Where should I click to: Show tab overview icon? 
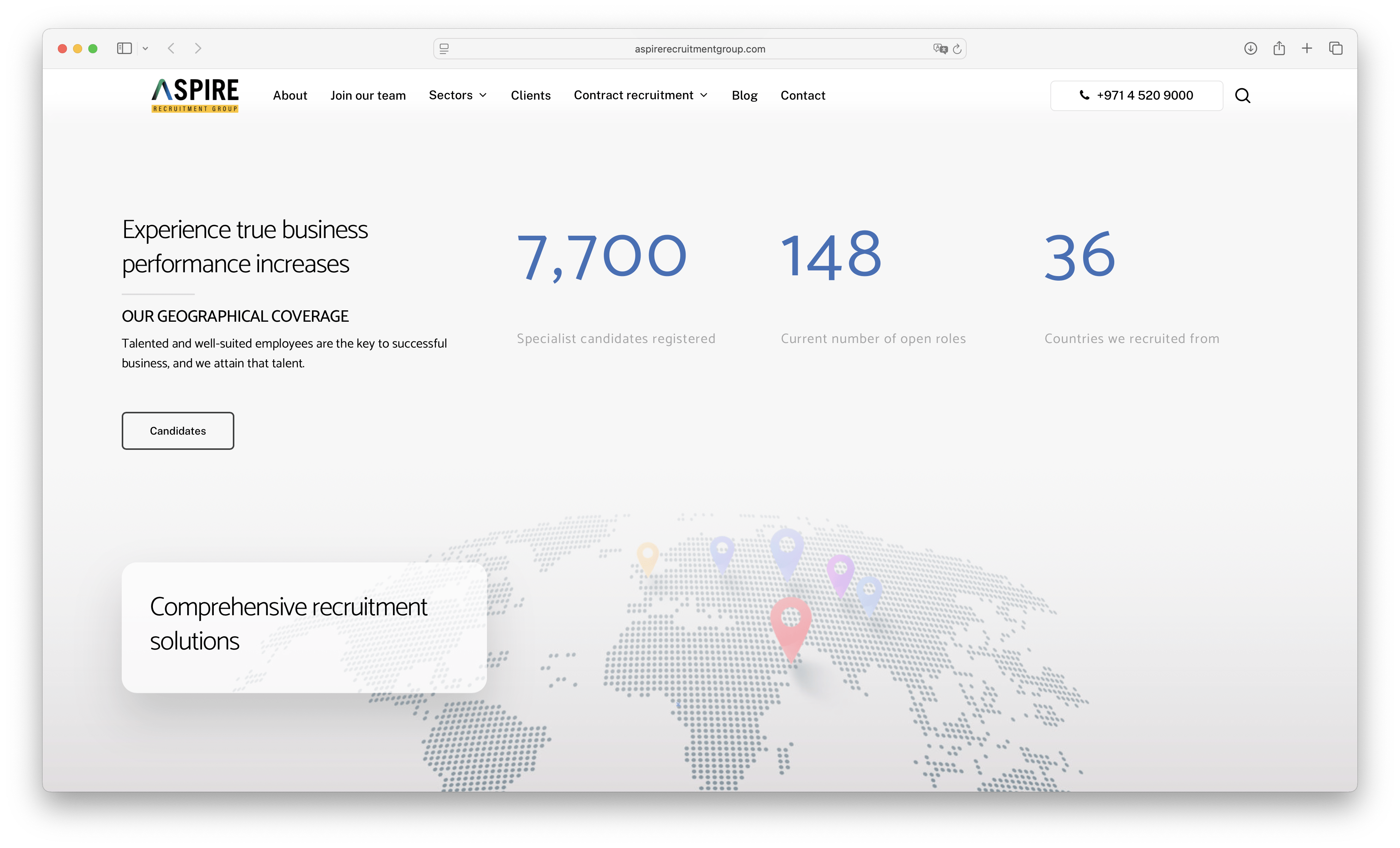tap(1335, 49)
